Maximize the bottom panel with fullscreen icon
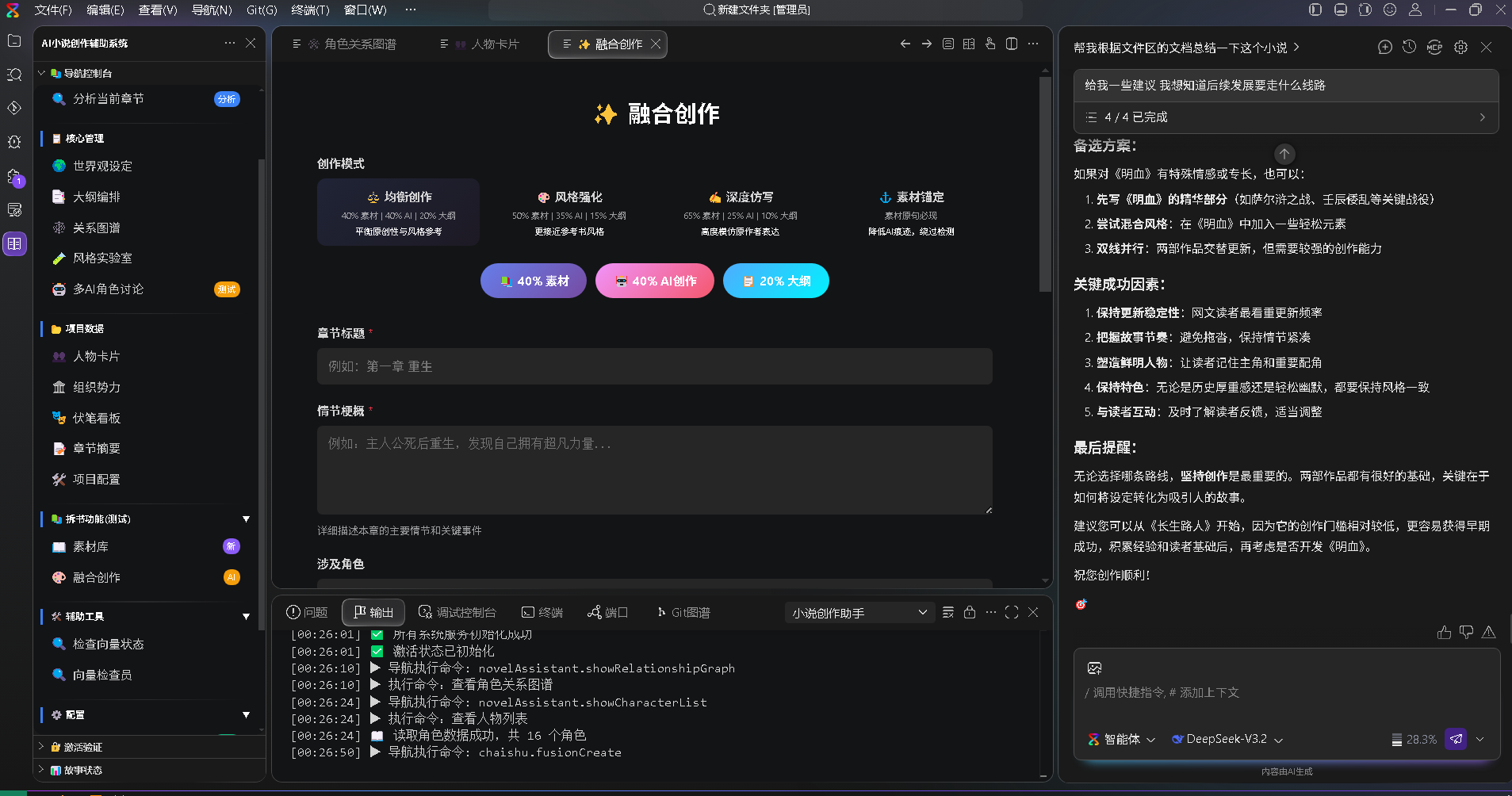The image size is (1512, 796). tap(1012, 612)
